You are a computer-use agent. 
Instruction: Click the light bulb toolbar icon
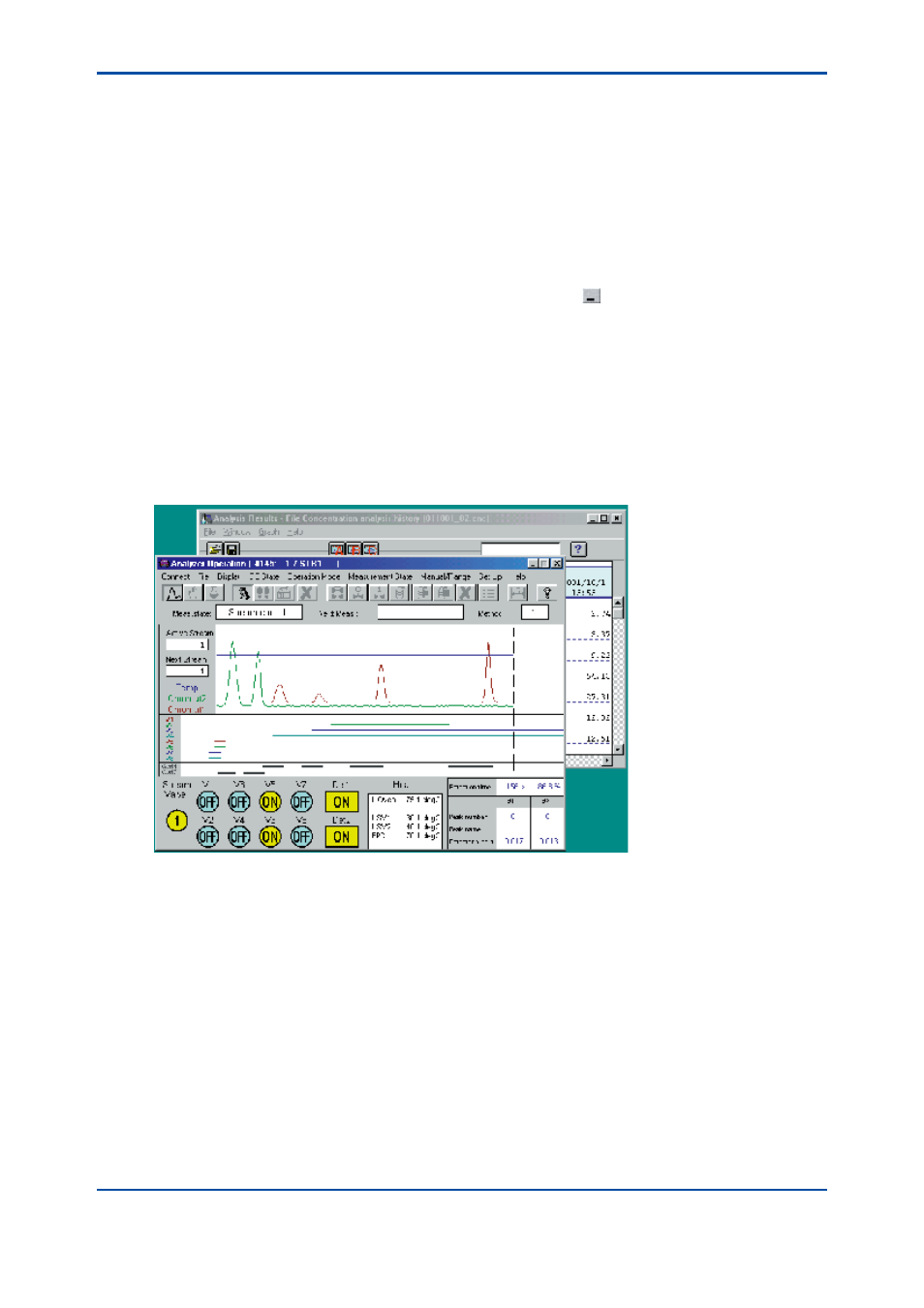[547, 593]
